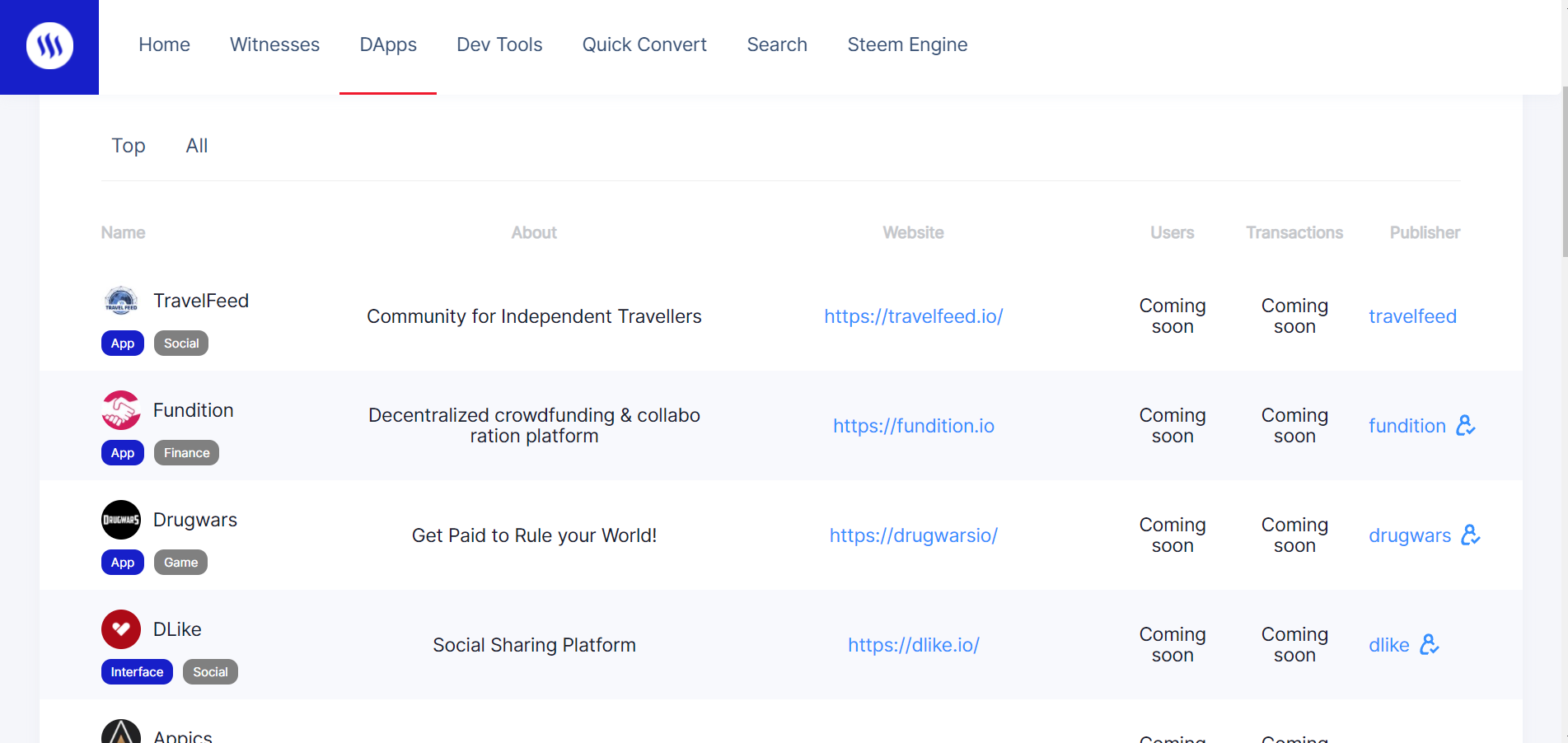Visit https://dlike.io/ website link

pyautogui.click(x=913, y=645)
